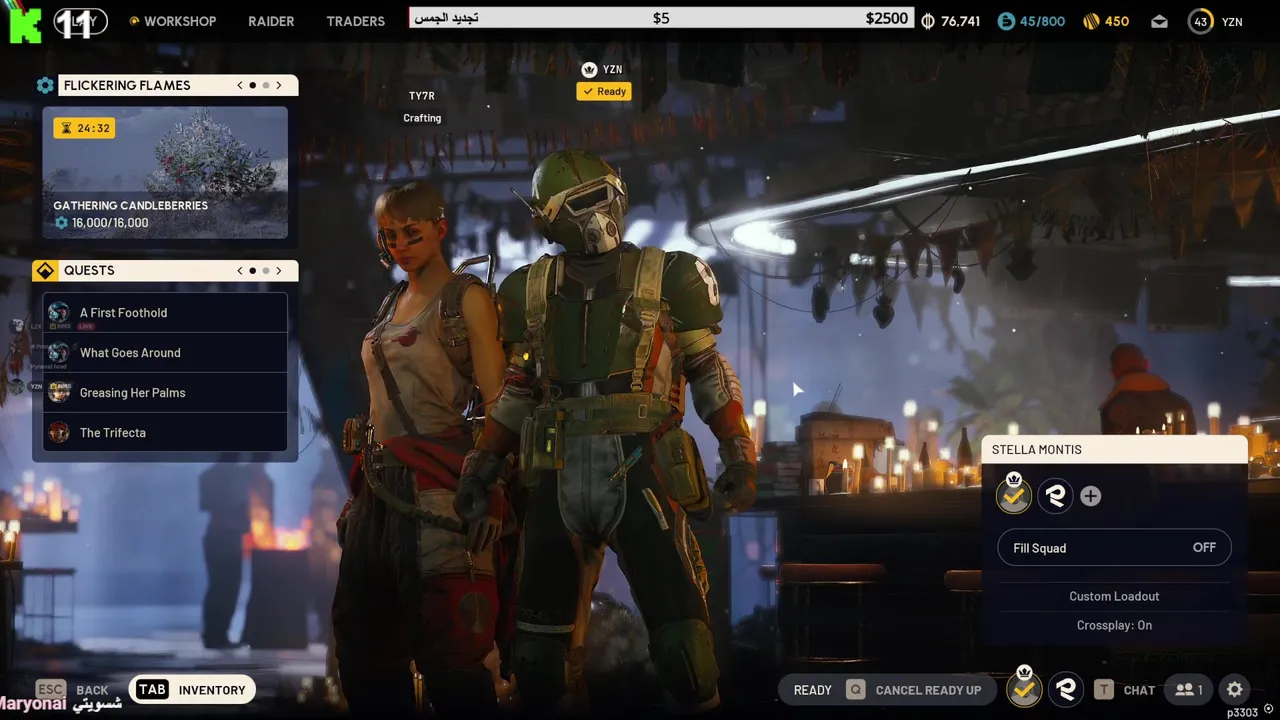The height and width of the screenshot is (720, 1280).
Task: Click the Greasing Her Palms quest giver portrait
Action: click(x=59, y=392)
